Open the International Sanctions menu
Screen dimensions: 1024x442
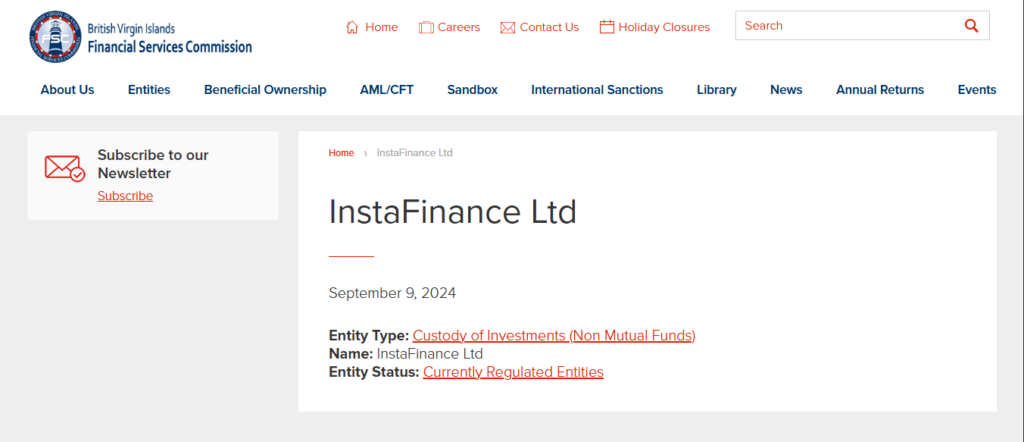coord(597,90)
